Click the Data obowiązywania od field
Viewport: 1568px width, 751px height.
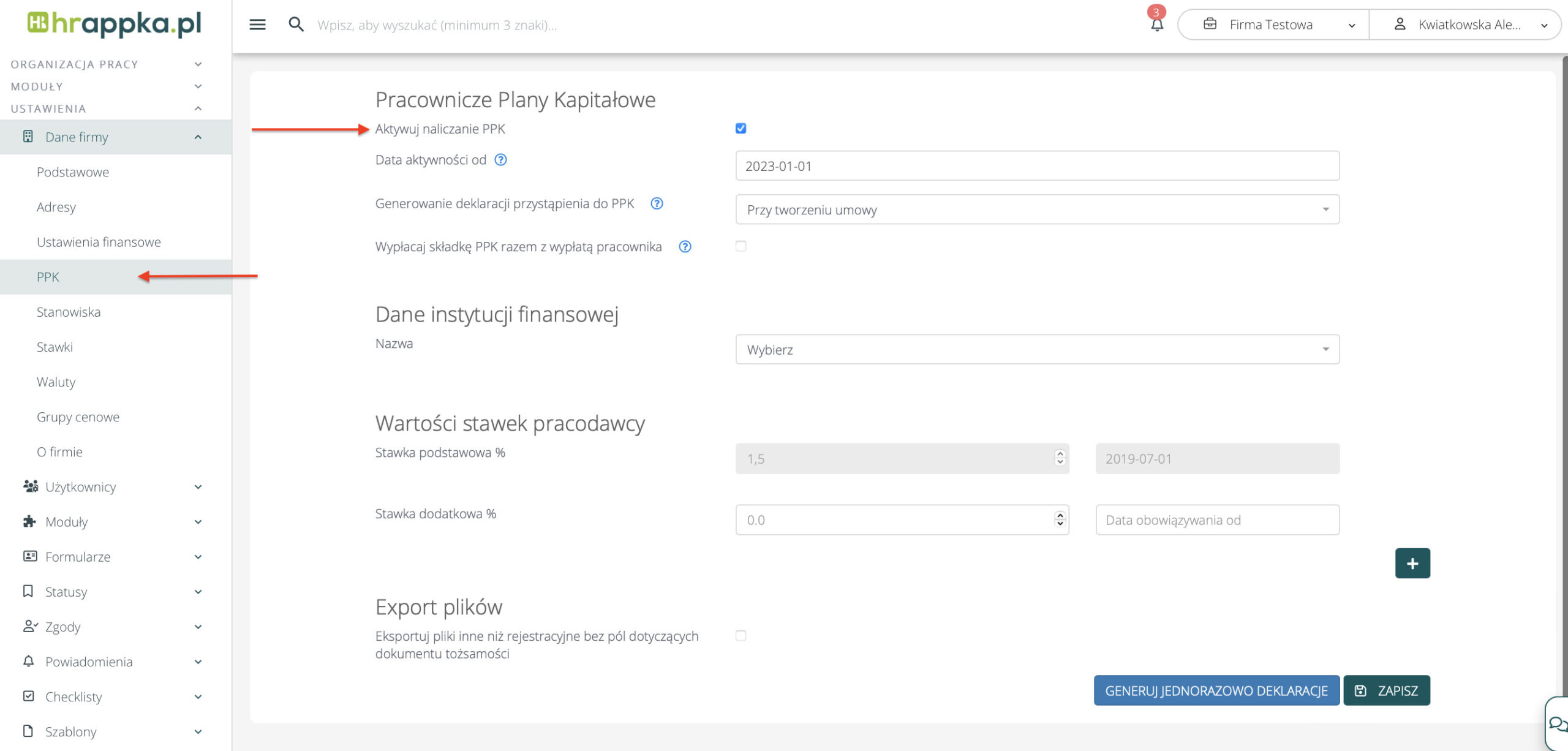click(1216, 520)
